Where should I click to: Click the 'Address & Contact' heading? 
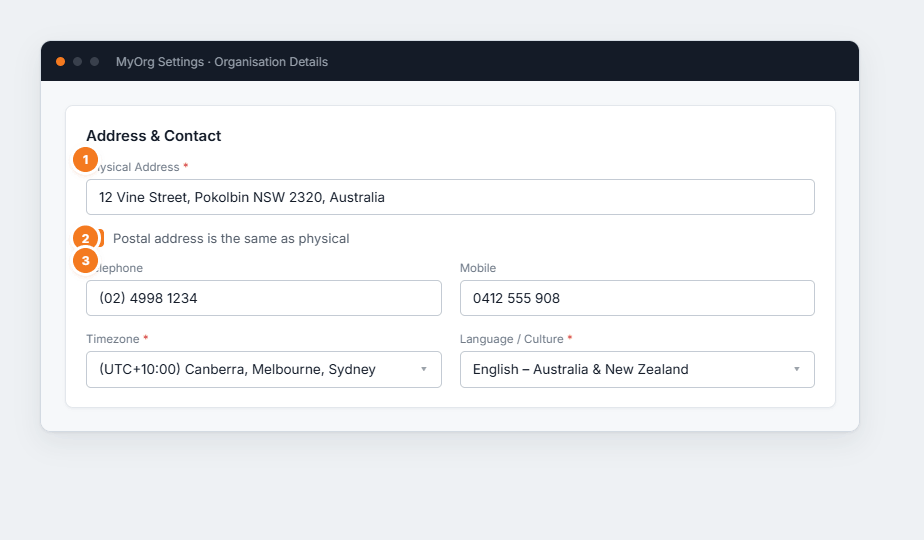pos(154,136)
